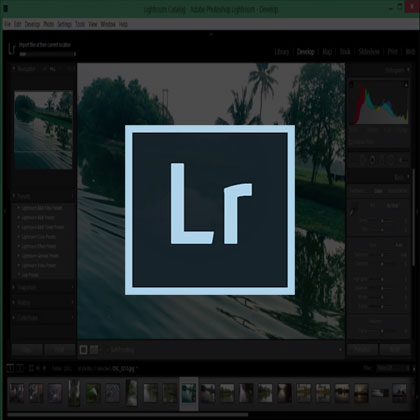Click the highlighted selected filmstrip thumbnail
Screen dimensions: 420x420
(189, 394)
